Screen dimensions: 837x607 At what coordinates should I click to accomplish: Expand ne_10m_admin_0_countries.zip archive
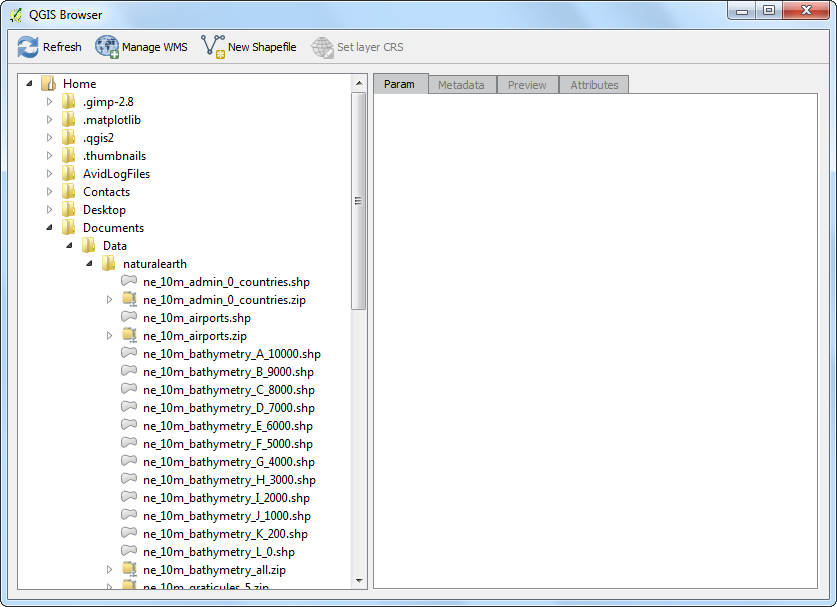pyautogui.click(x=109, y=299)
